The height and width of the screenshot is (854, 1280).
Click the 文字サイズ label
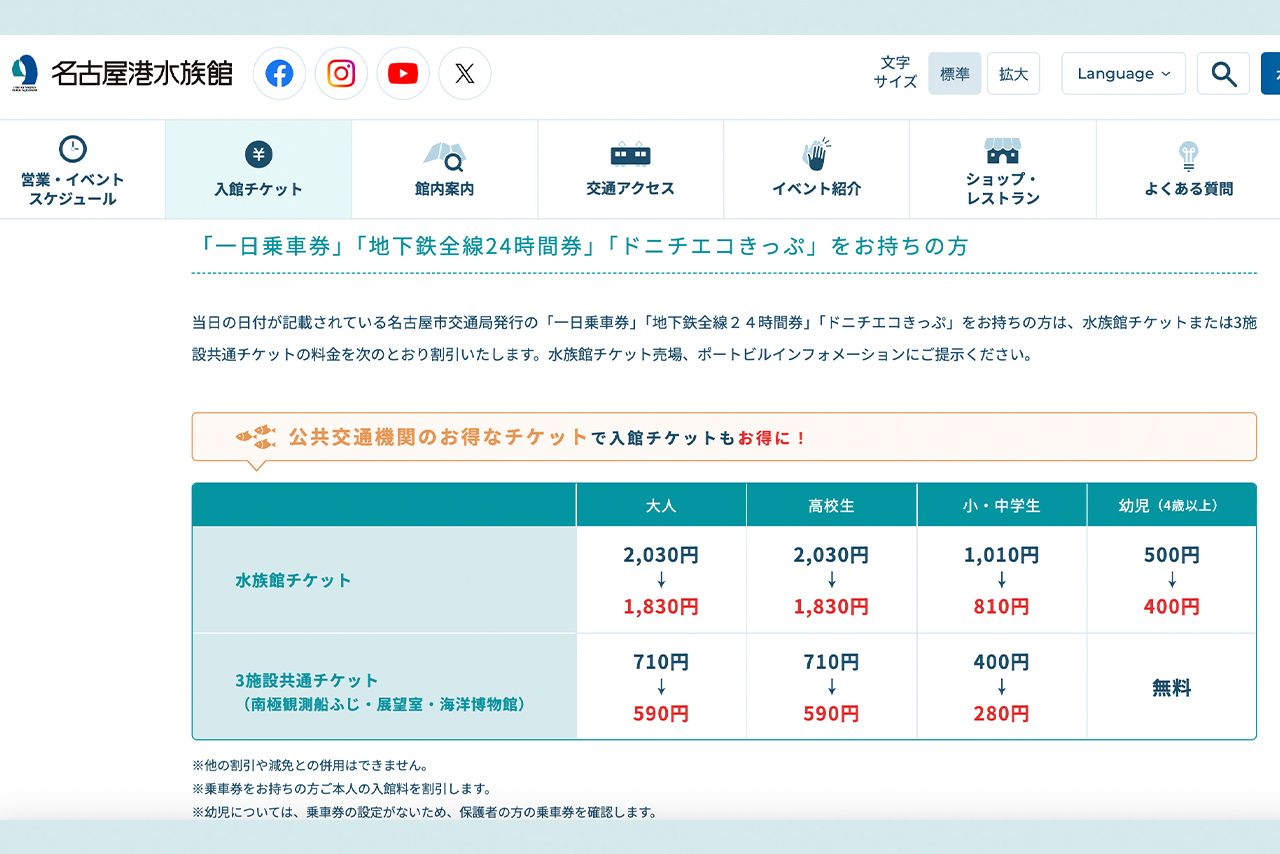click(x=895, y=72)
